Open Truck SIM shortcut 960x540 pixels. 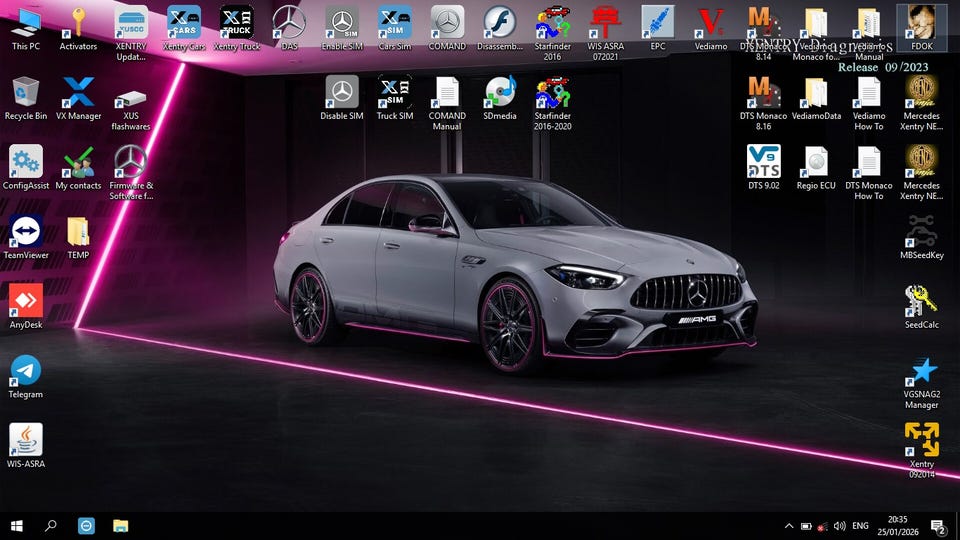pyautogui.click(x=394, y=98)
